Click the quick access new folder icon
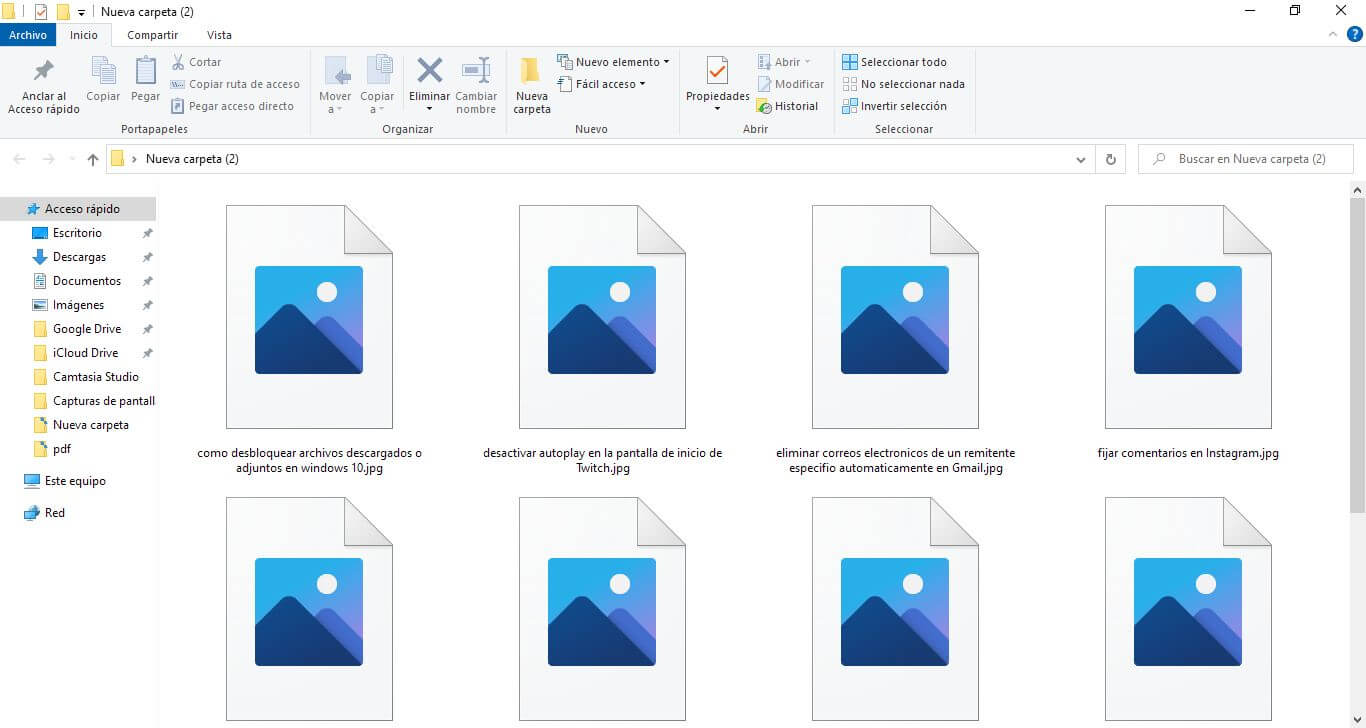 (x=63, y=12)
